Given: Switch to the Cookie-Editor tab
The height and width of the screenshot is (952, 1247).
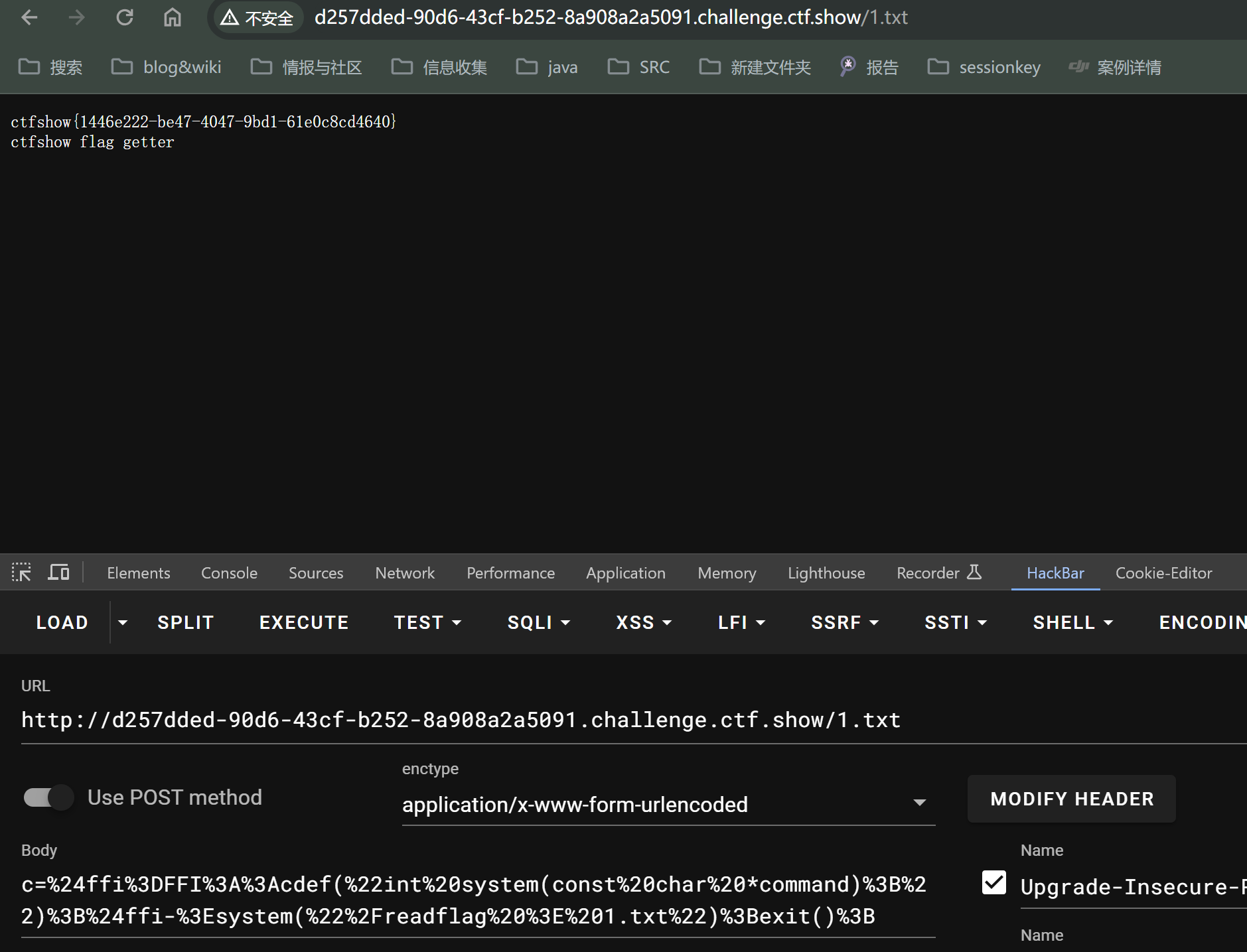Looking at the screenshot, I should pyautogui.click(x=1163, y=573).
